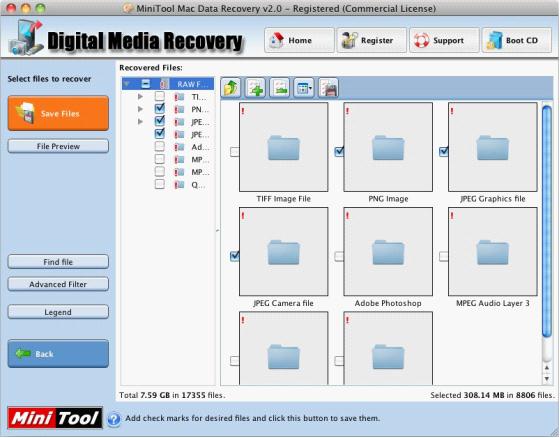Click the up-folder green arrow toolbar icon

pos(231,88)
